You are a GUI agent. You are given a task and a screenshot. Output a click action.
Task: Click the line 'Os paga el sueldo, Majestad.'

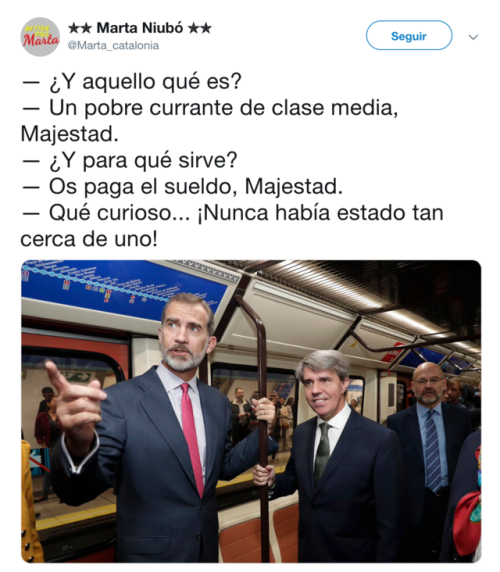pos(196,186)
